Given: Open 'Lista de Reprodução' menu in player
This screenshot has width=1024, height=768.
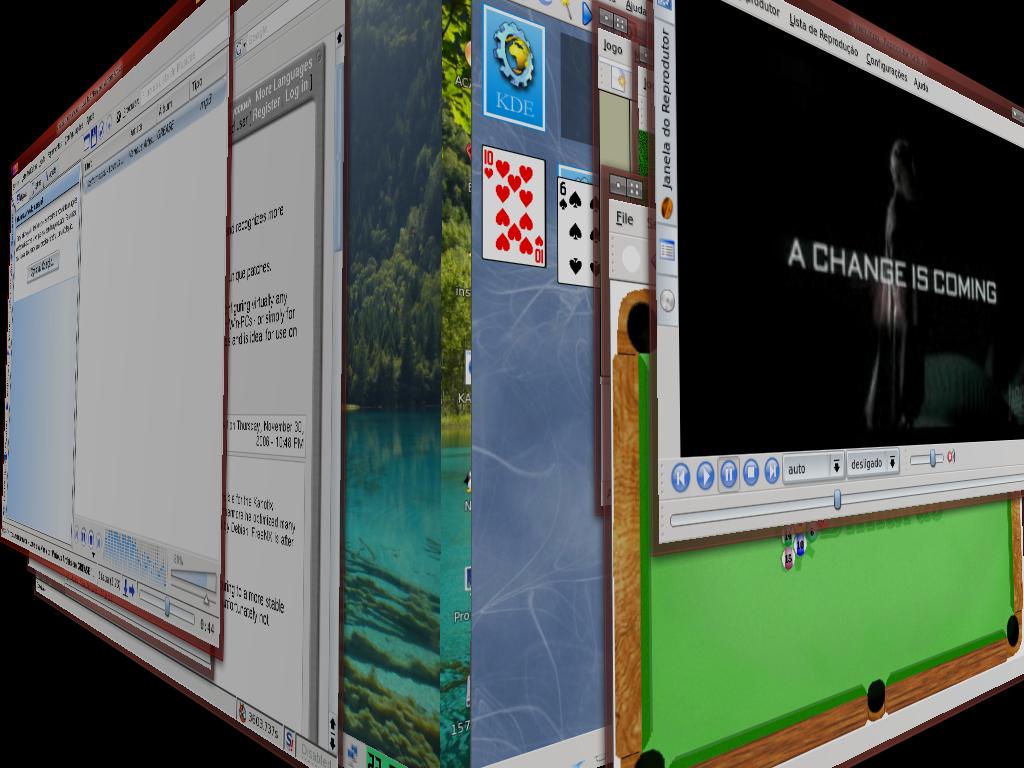Looking at the screenshot, I should pos(823,35).
